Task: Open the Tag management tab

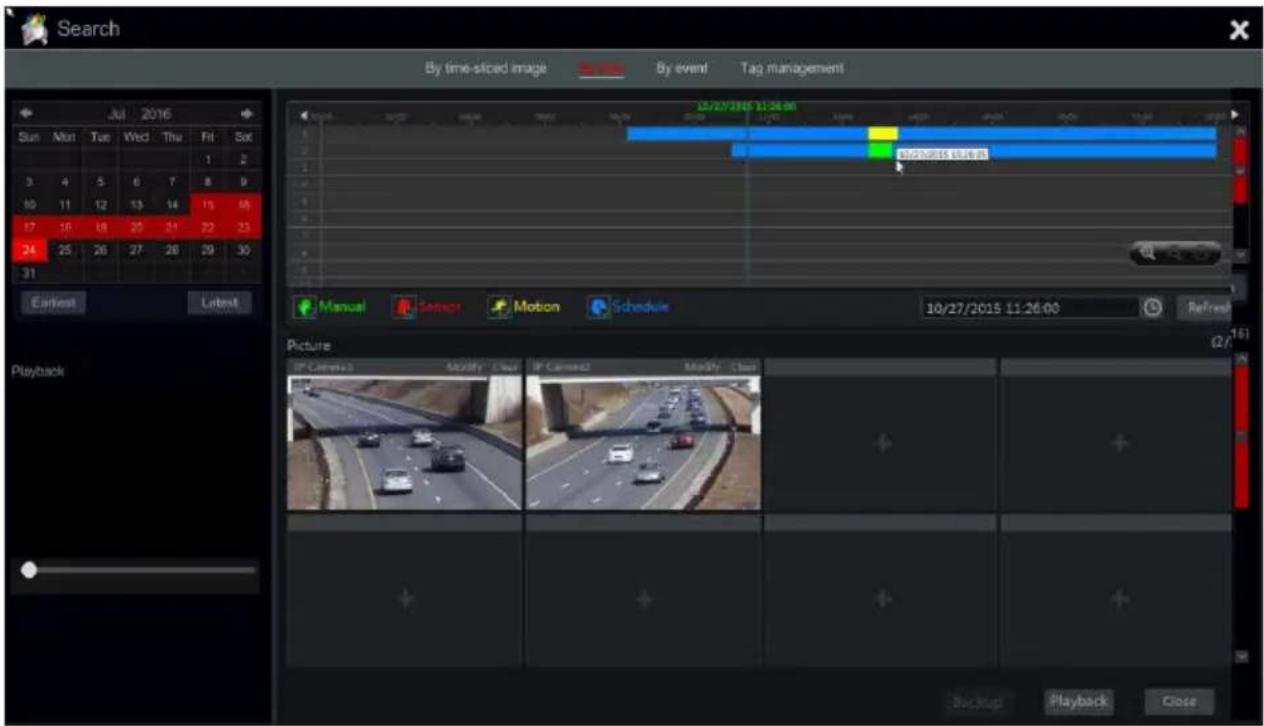Action: point(792,68)
